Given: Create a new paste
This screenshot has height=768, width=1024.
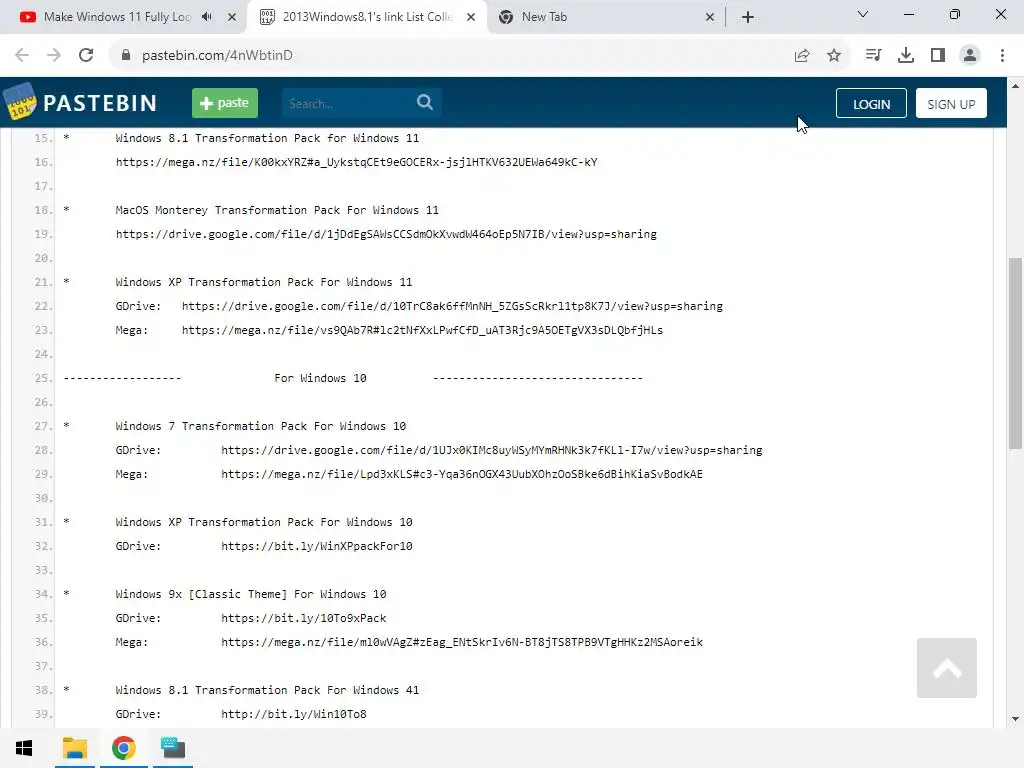Looking at the screenshot, I should click(x=225, y=103).
